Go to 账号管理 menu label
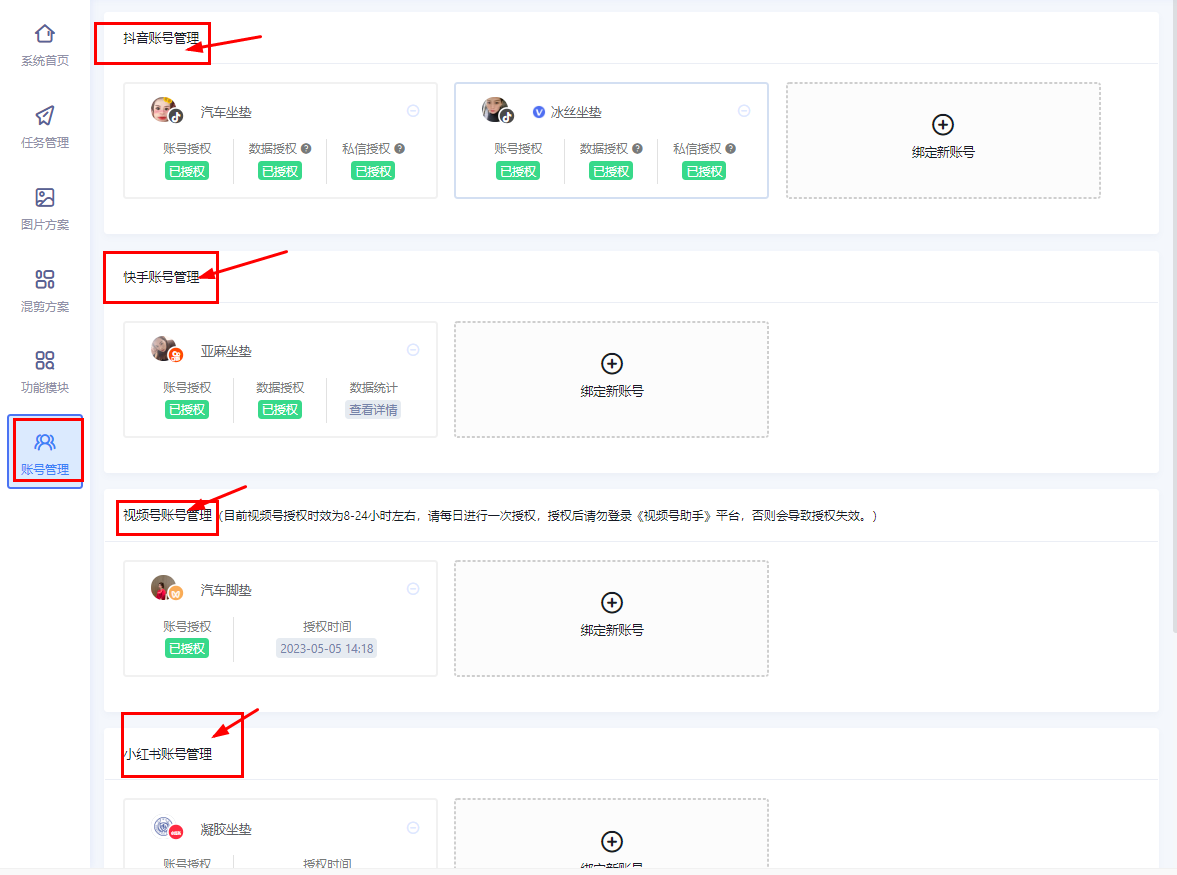Image resolution: width=1177 pixels, height=875 pixels. 45,469
